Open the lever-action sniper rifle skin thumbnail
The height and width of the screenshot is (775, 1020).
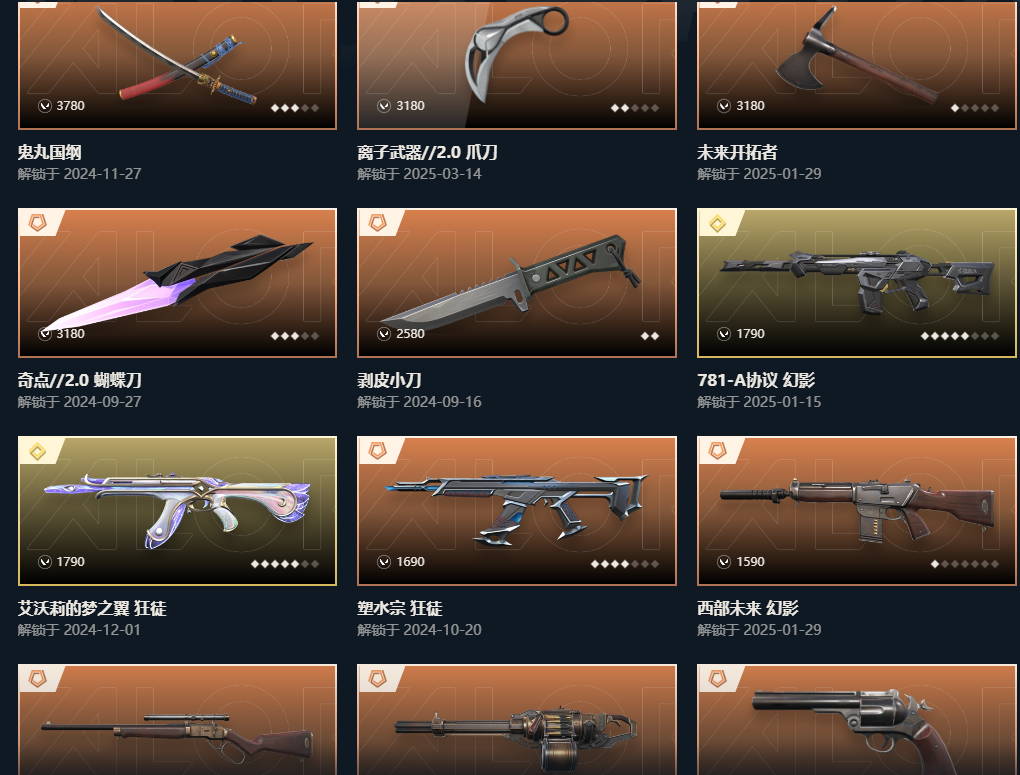[177, 719]
